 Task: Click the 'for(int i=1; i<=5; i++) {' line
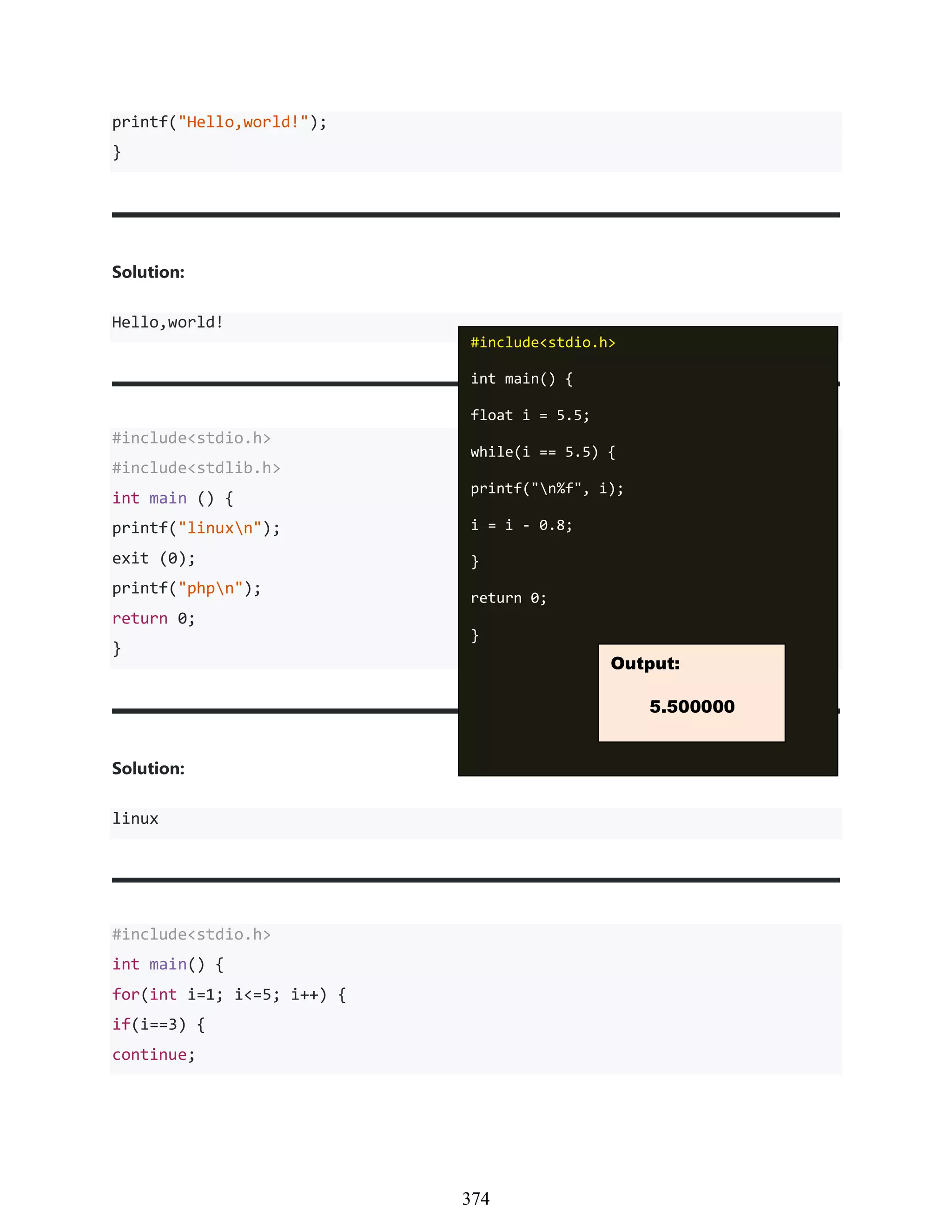229,994
